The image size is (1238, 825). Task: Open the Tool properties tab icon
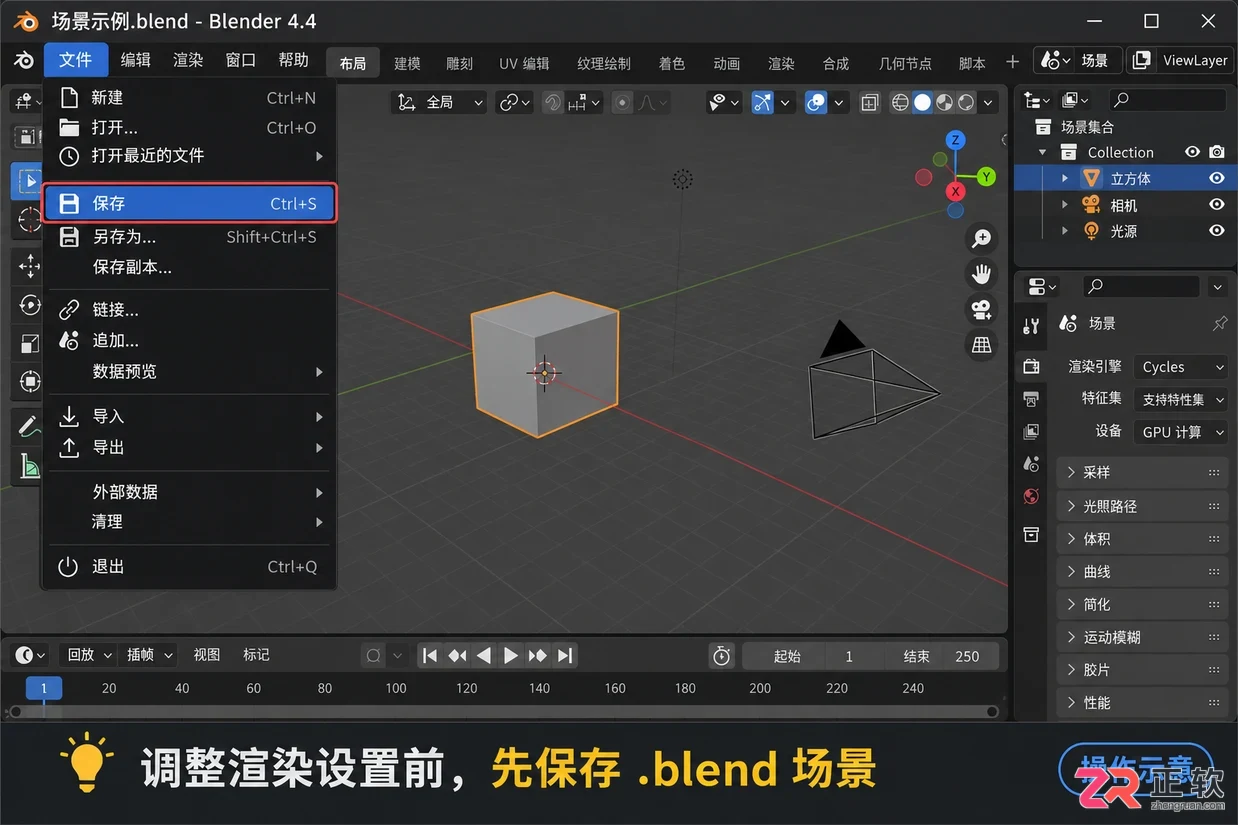click(x=1031, y=326)
